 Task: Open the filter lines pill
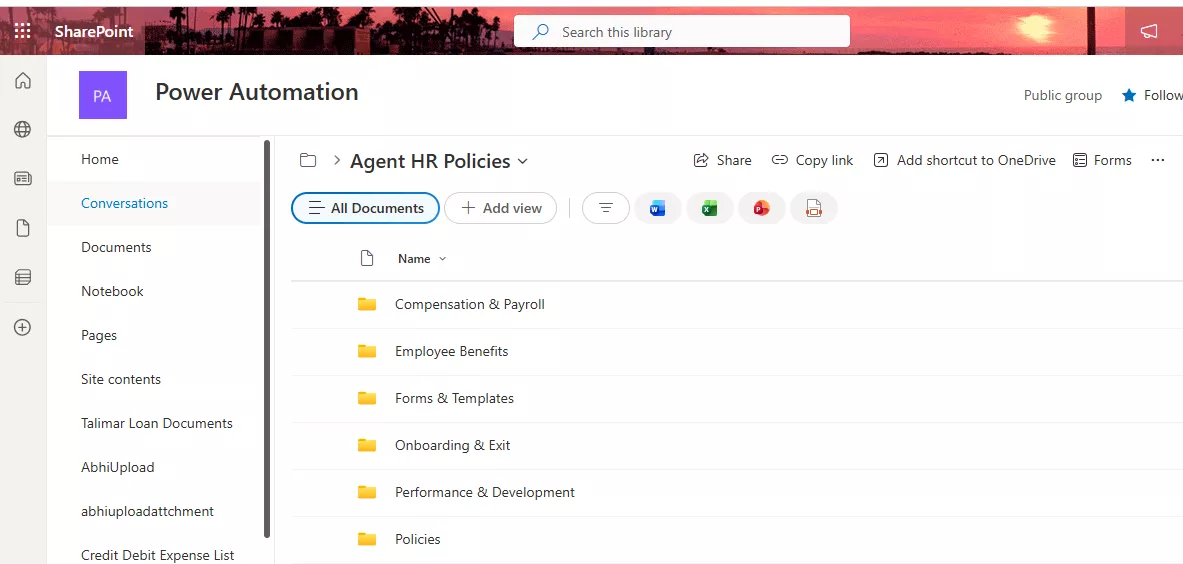pyautogui.click(x=606, y=208)
